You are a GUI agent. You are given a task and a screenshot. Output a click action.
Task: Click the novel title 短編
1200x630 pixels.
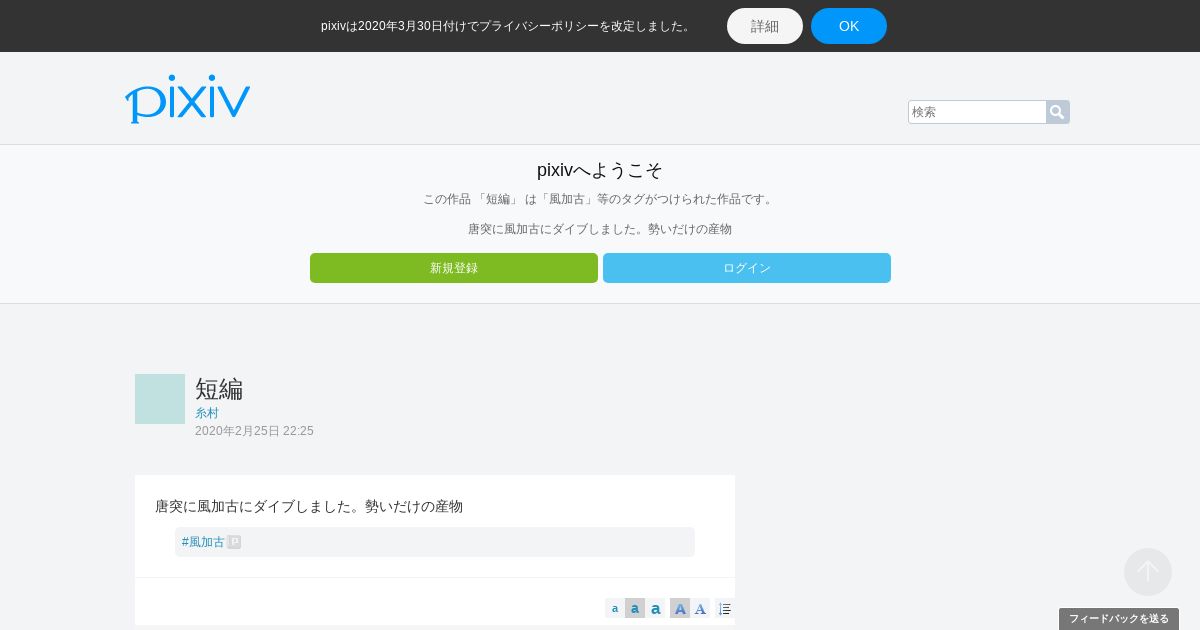[219, 389]
